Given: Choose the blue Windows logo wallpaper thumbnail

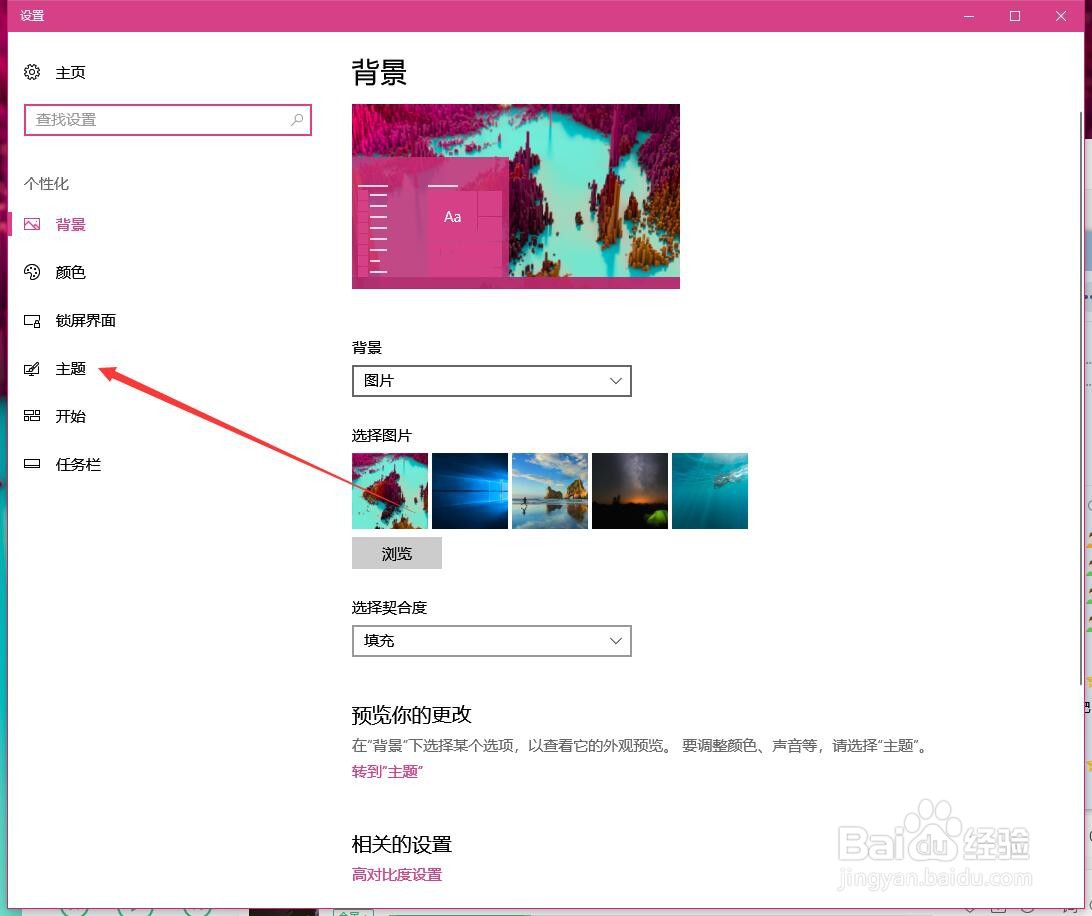Looking at the screenshot, I should pyautogui.click(x=470, y=491).
